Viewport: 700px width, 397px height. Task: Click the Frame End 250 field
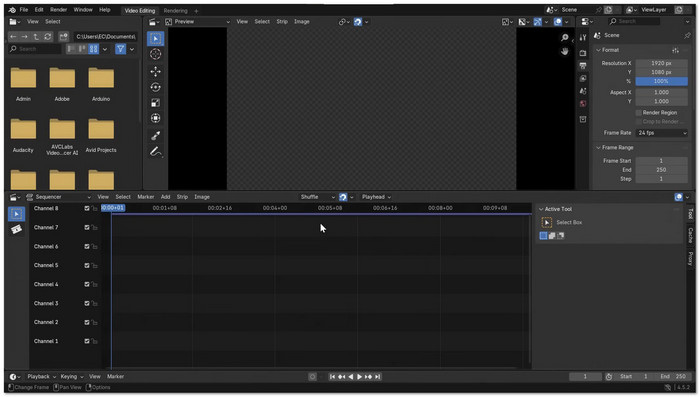pos(662,170)
